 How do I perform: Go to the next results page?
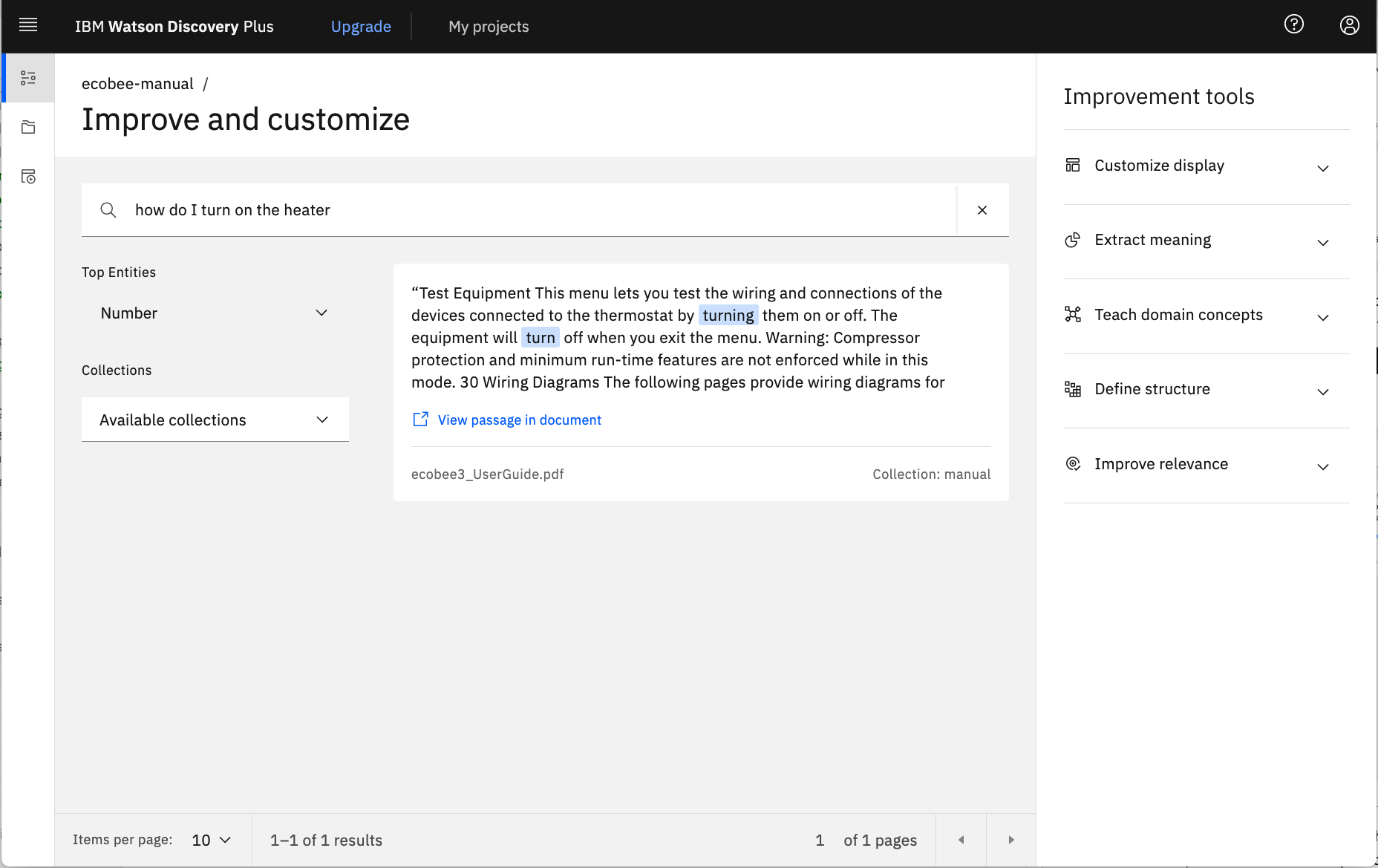[1010, 840]
